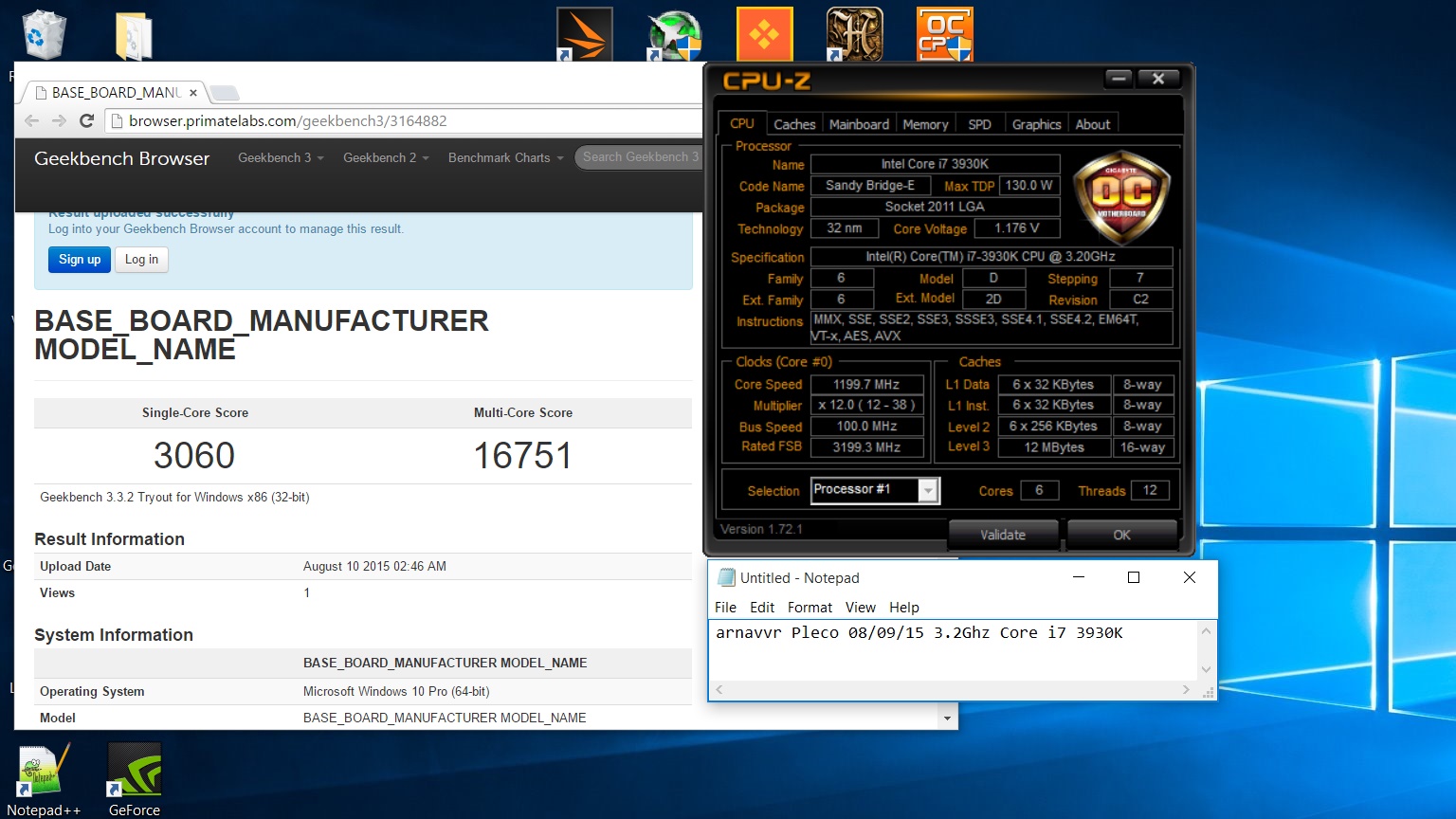
Task: Click the Max TDP value 130.0 W
Action: 1028,185
